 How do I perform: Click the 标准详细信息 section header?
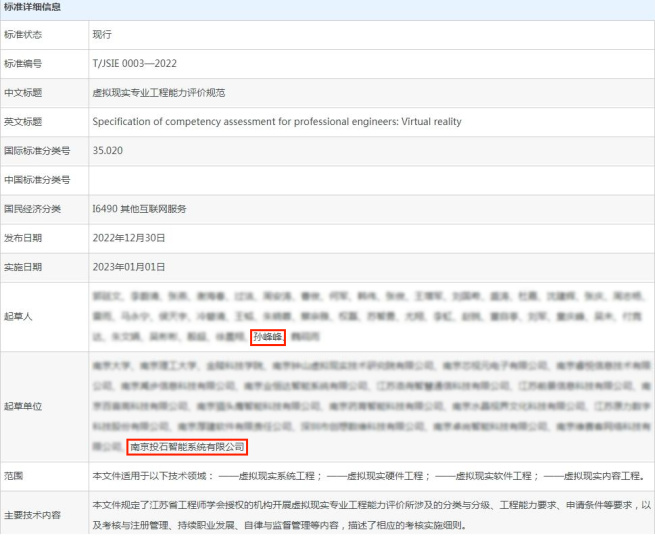click(32, 7)
